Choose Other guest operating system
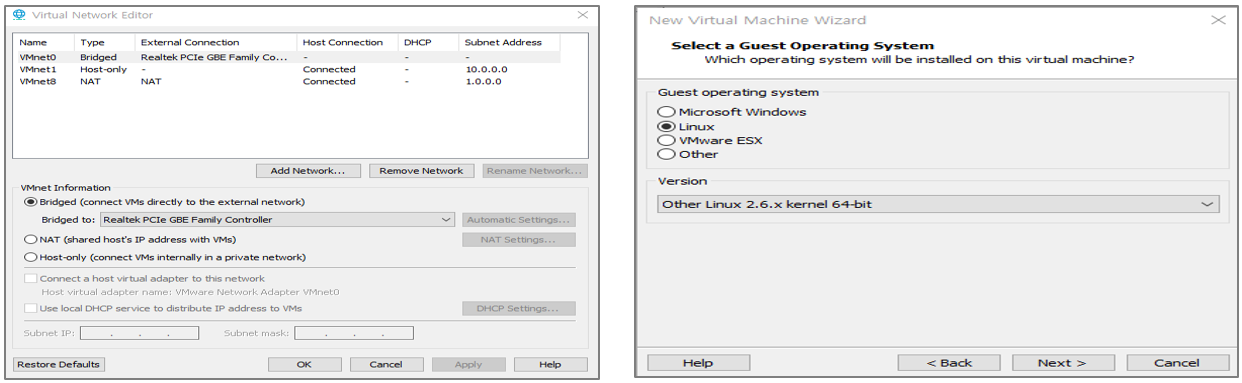The width and height of the screenshot is (1242, 383). click(666, 154)
